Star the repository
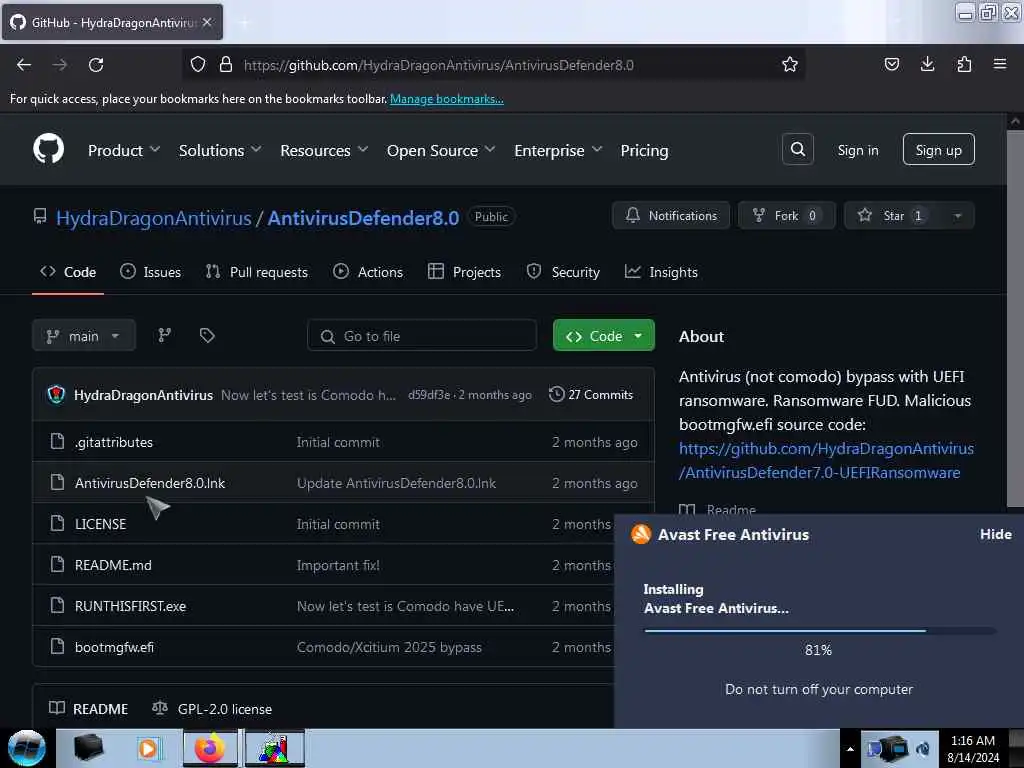Image resolution: width=1024 pixels, height=768 pixels. click(x=893, y=216)
